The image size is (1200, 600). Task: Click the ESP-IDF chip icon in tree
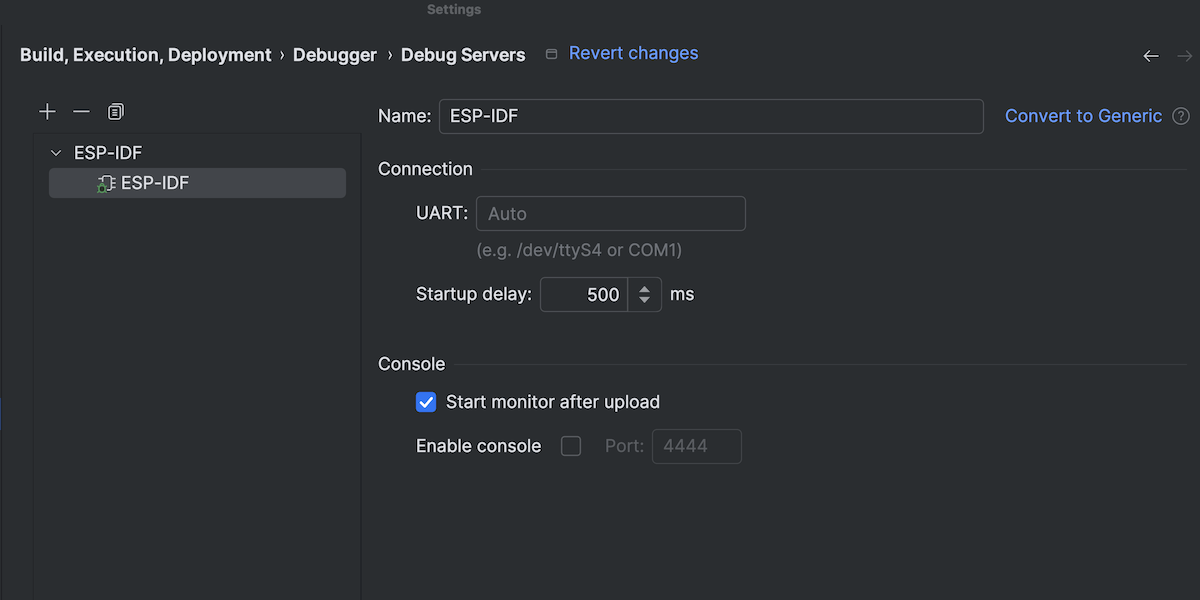pos(106,183)
